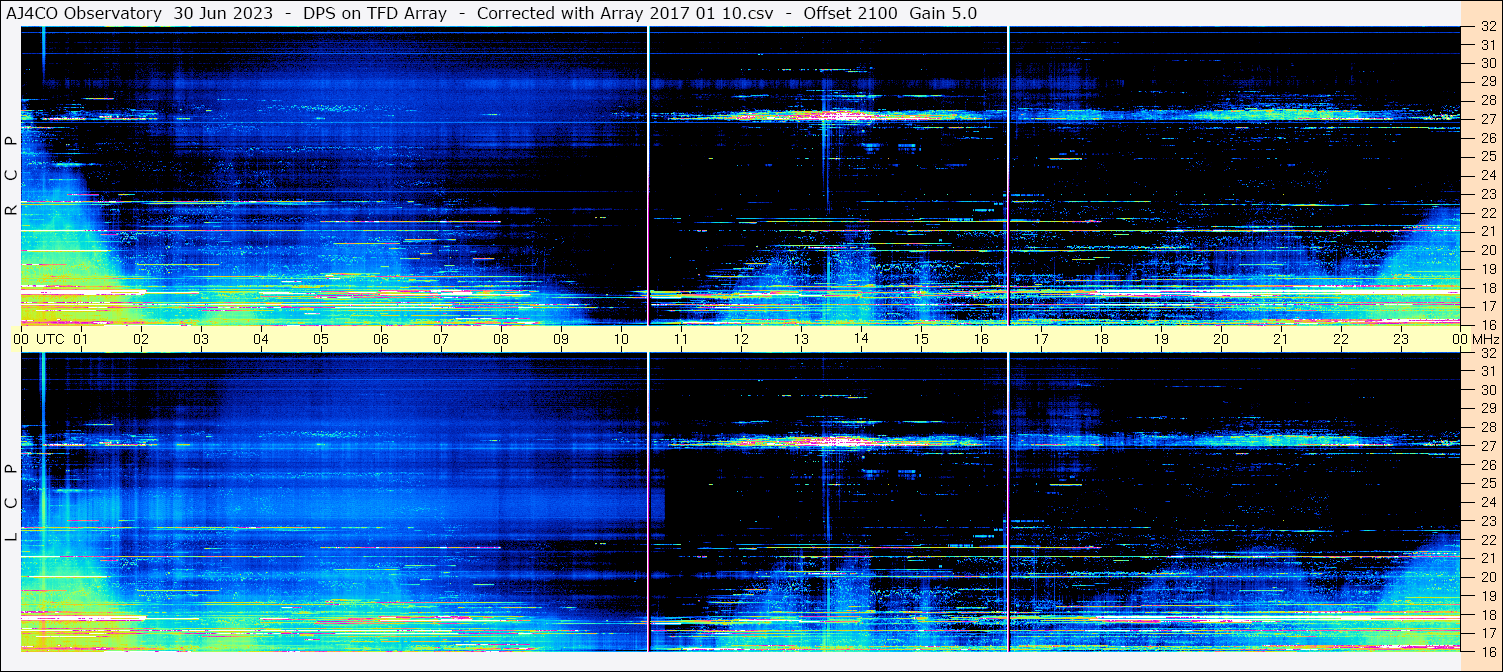Select the 06 hour label on the time axis
The width and height of the screenshot is (1503, 672).
point(381,339)
